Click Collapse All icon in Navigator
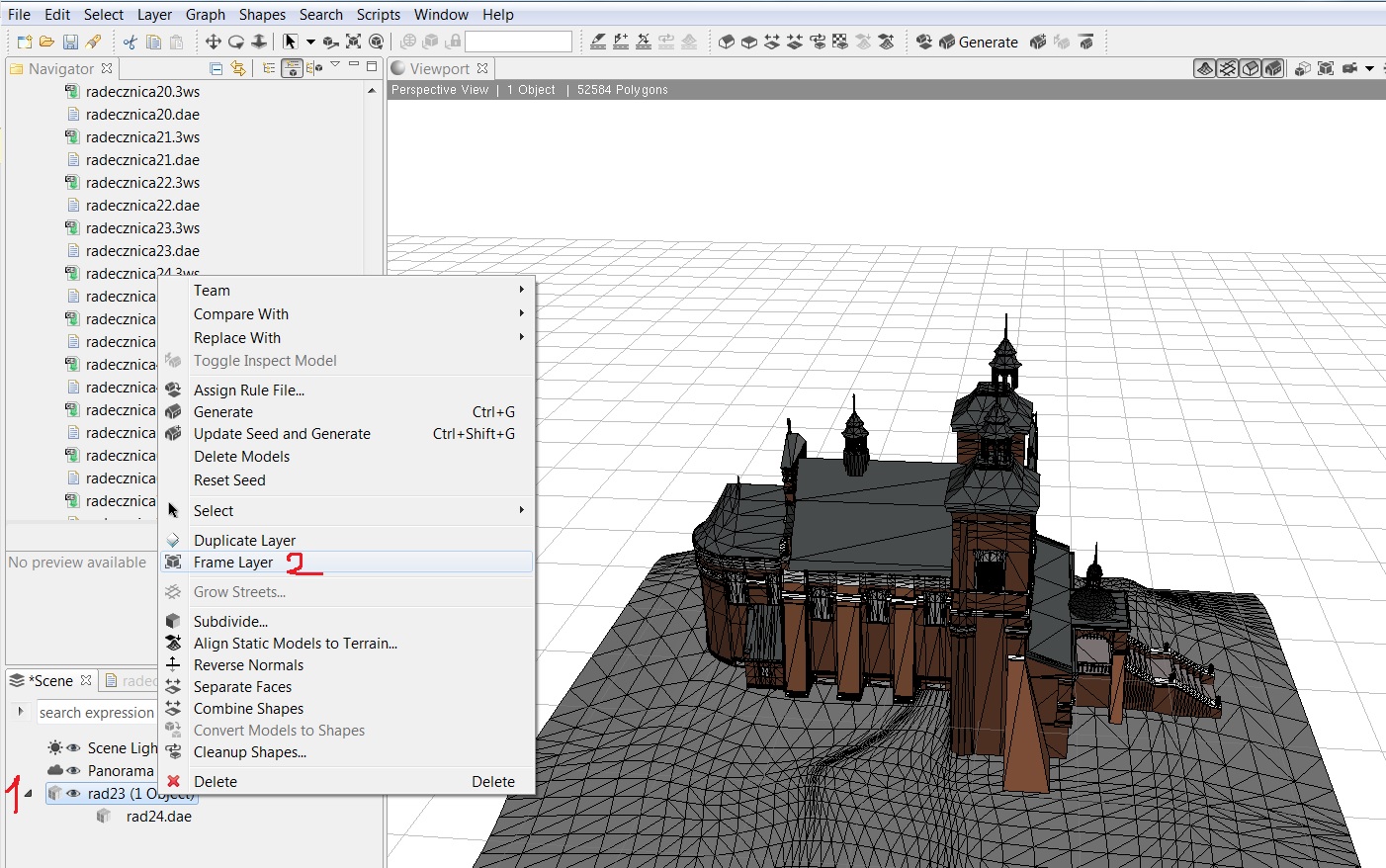1386x868 pixels. (x=216, y=68)
